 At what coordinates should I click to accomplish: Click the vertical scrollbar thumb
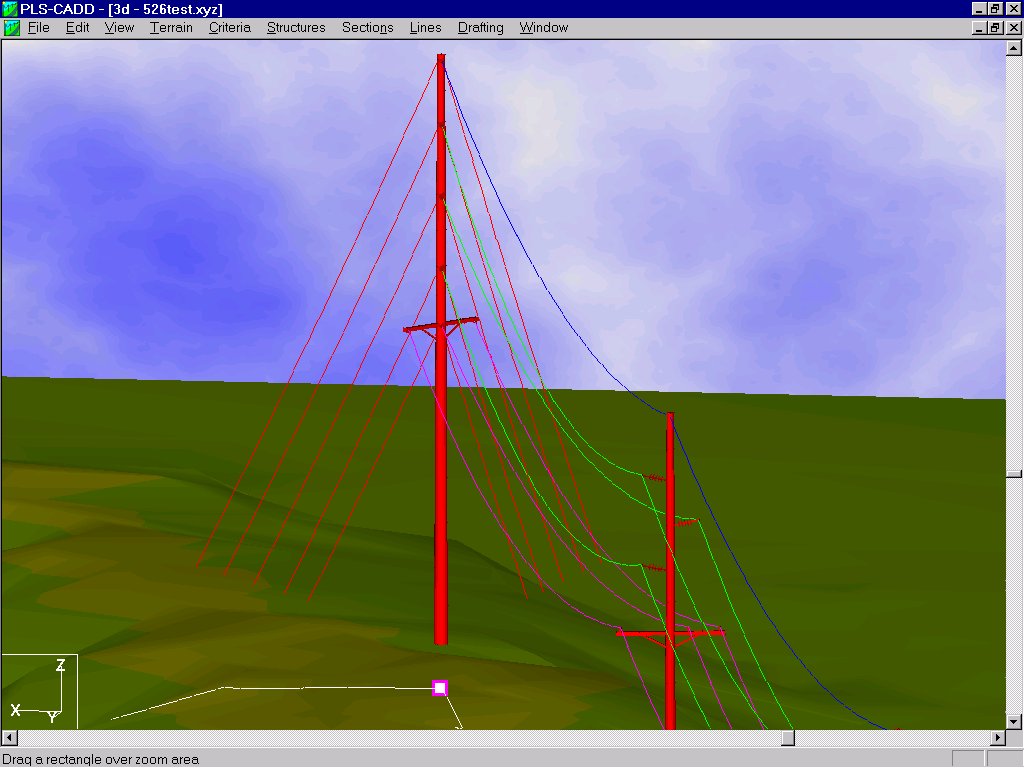pyautogui.click(x=1014, y=475)
